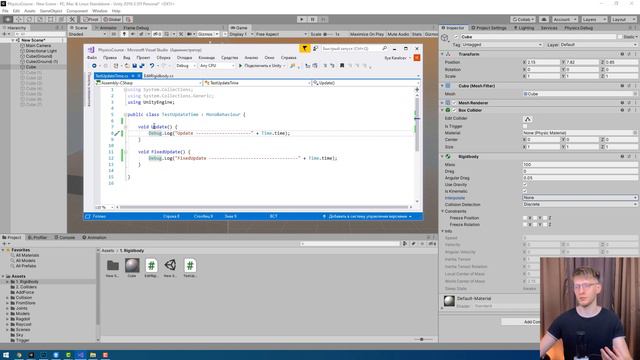Open Unity's Component menu
The width and height of the screenshot is (640, 360).
click(x=77, y=11)
